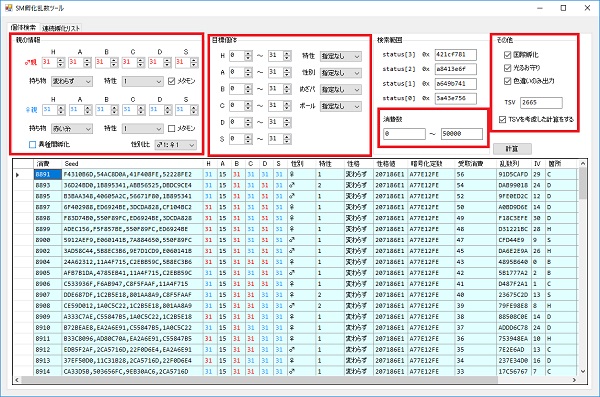Click the 消費数 maximum field showing 50000
The image size is (600, 397).
pos(462,134)
